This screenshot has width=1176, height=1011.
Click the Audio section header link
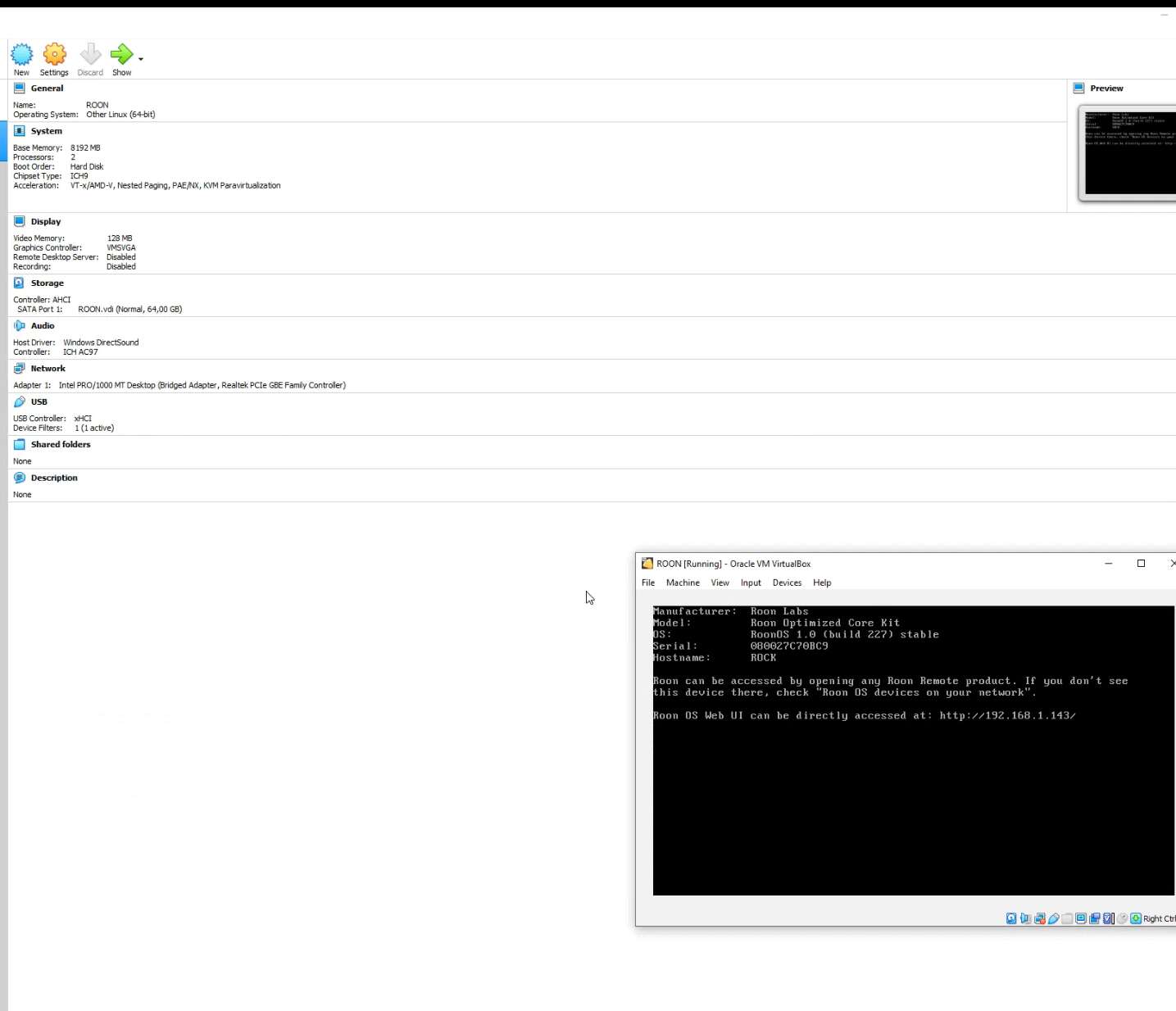coord(43,326)
